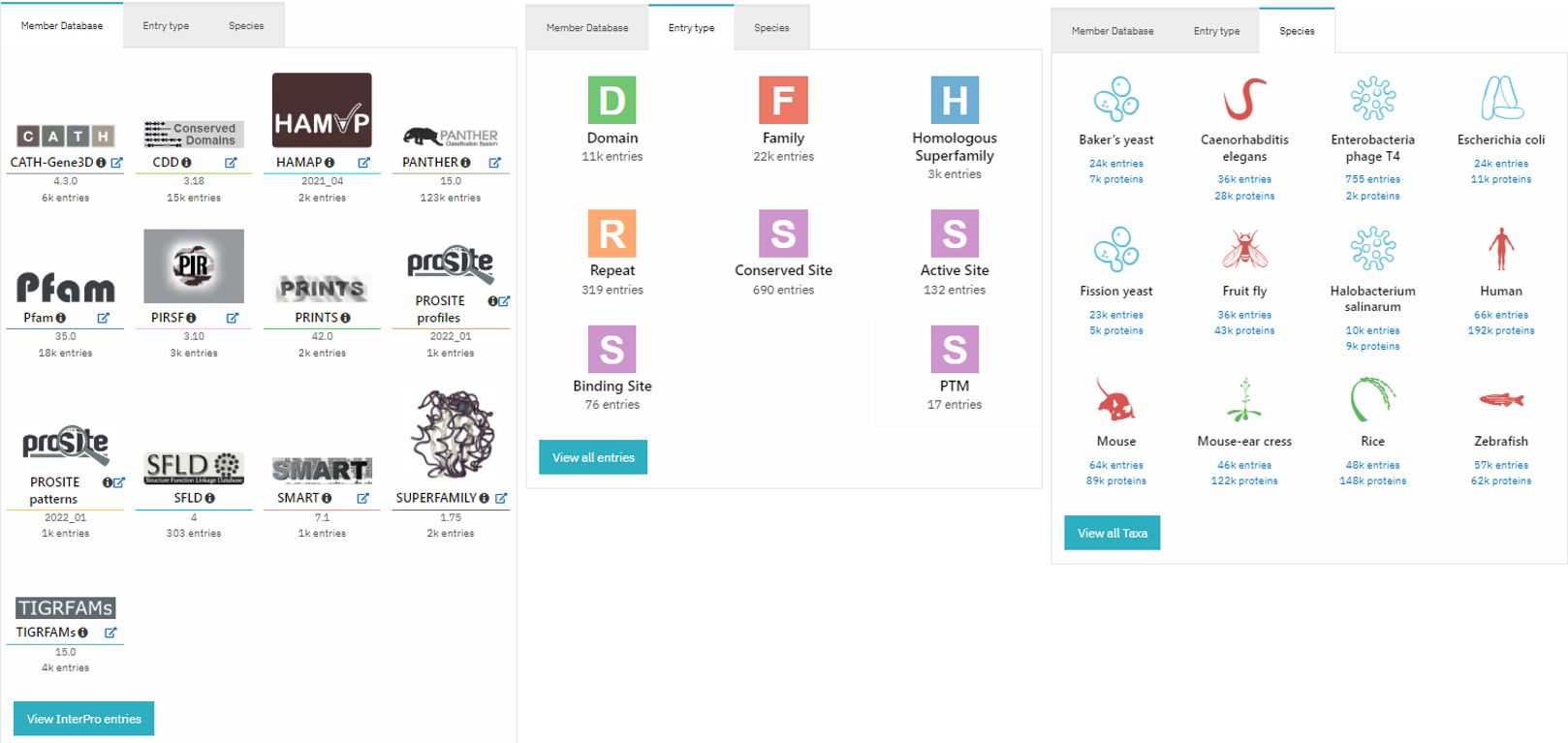Image resolution: width=1568 pixels, height=743 pixels.
Task: Click the CDD Conserved Domains logo
Action: (x=194, y=134)
